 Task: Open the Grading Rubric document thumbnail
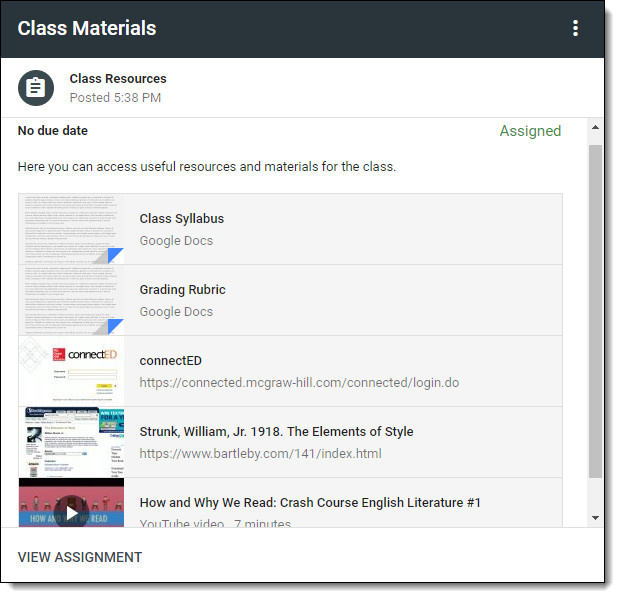point(72,302)
